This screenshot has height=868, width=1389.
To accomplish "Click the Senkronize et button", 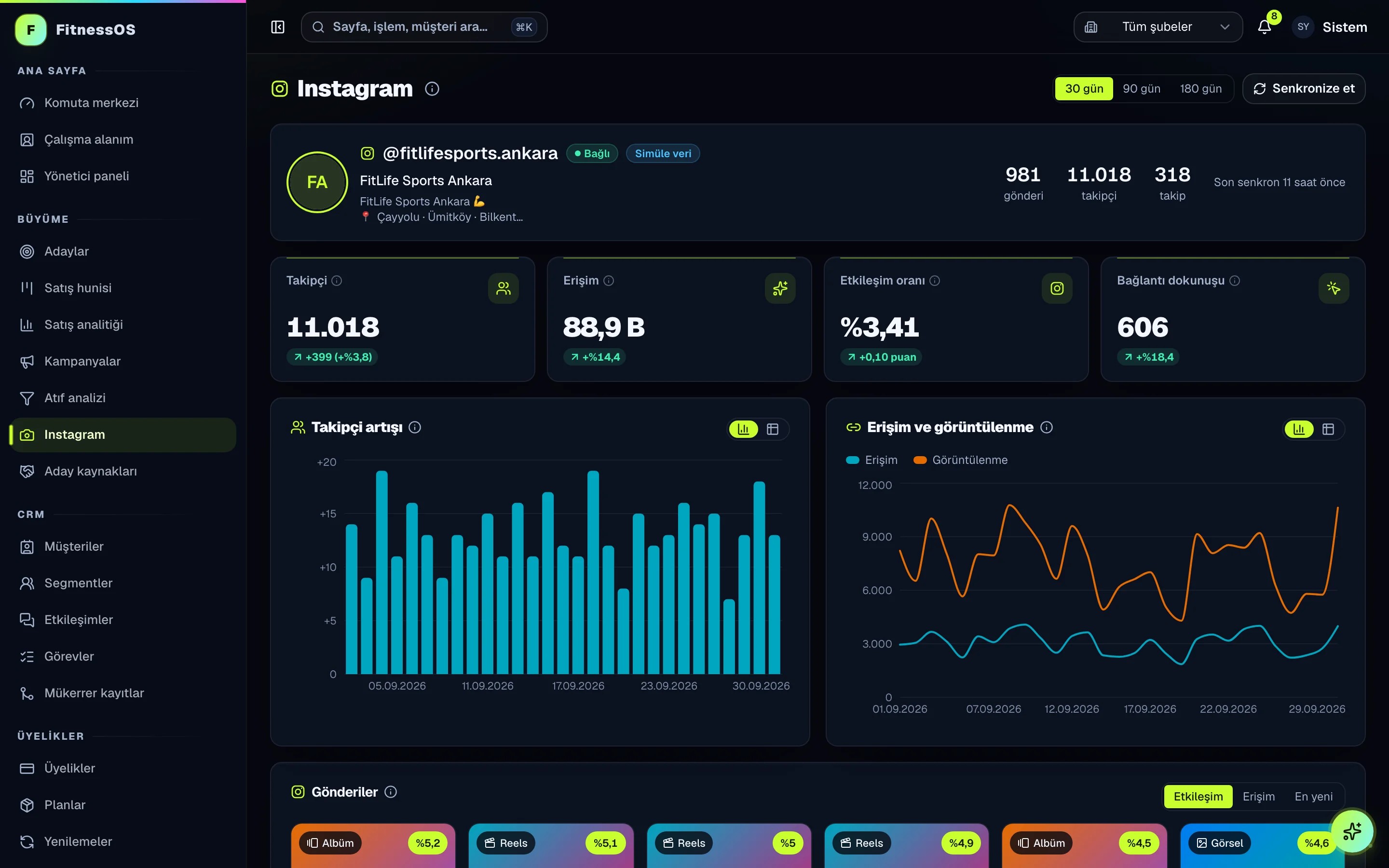I will point(1304,89).
